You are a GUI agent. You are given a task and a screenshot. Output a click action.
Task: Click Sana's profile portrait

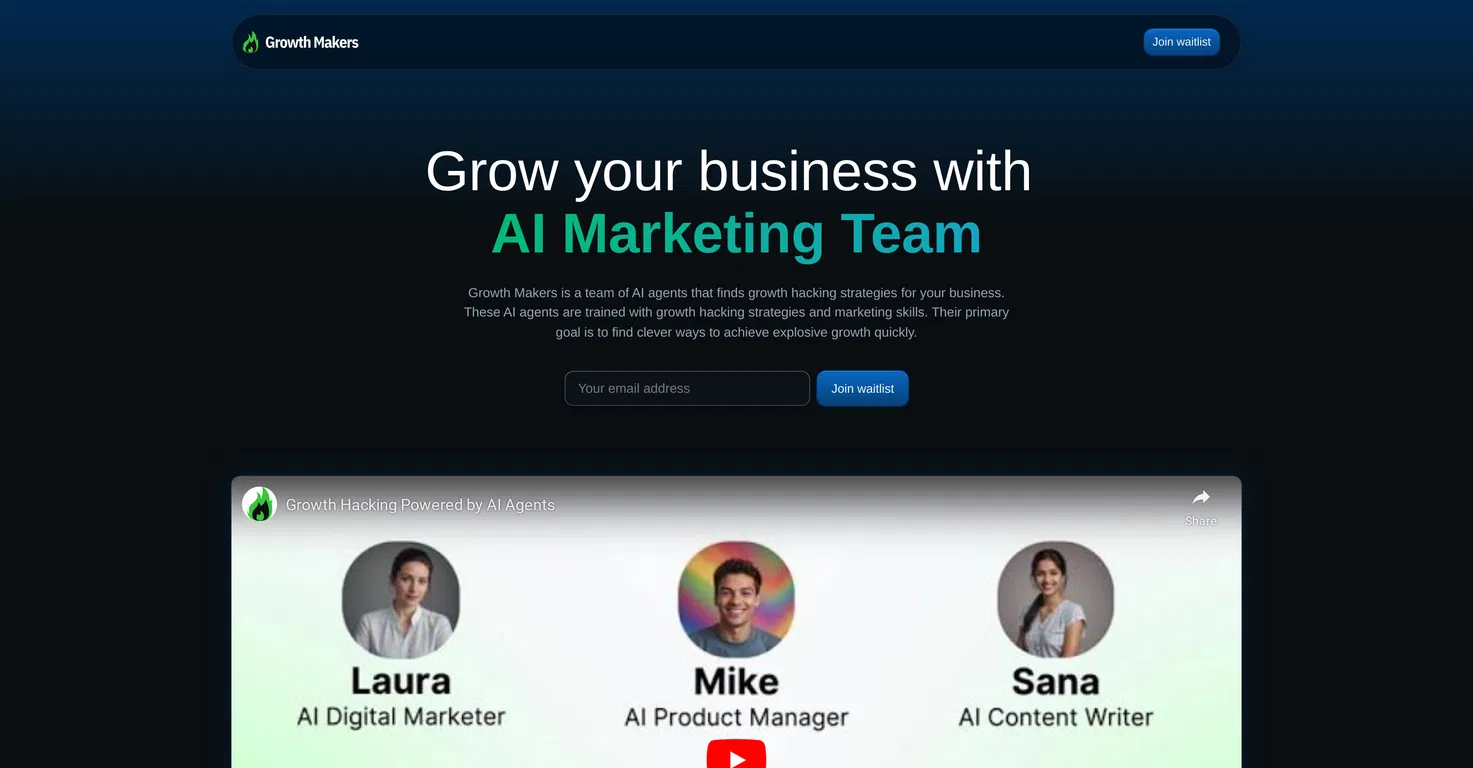click(x=1055, y=600)
